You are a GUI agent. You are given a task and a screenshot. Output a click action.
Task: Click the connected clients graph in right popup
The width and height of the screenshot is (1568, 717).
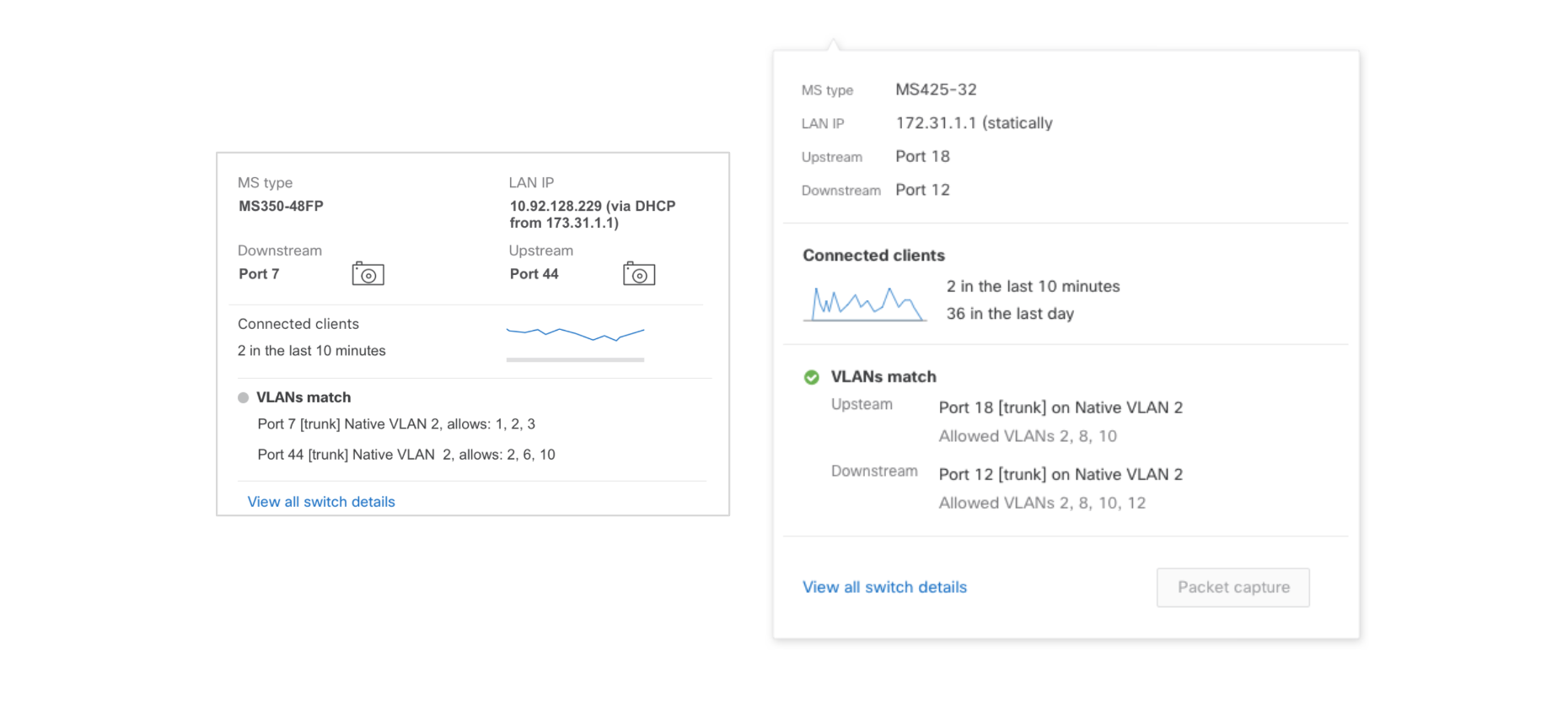tap(865, 305)
